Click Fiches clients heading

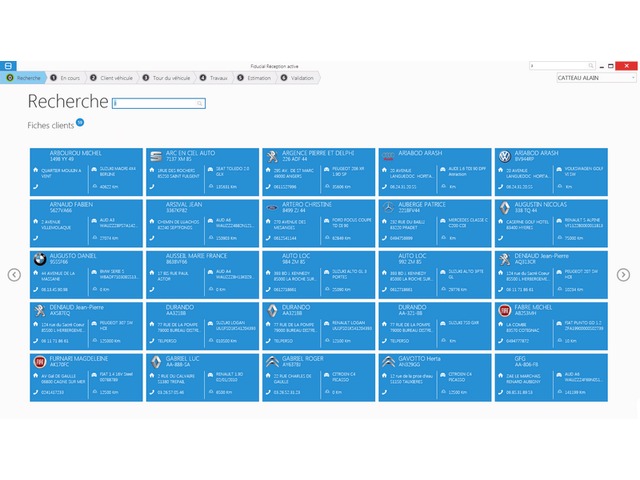51,125
